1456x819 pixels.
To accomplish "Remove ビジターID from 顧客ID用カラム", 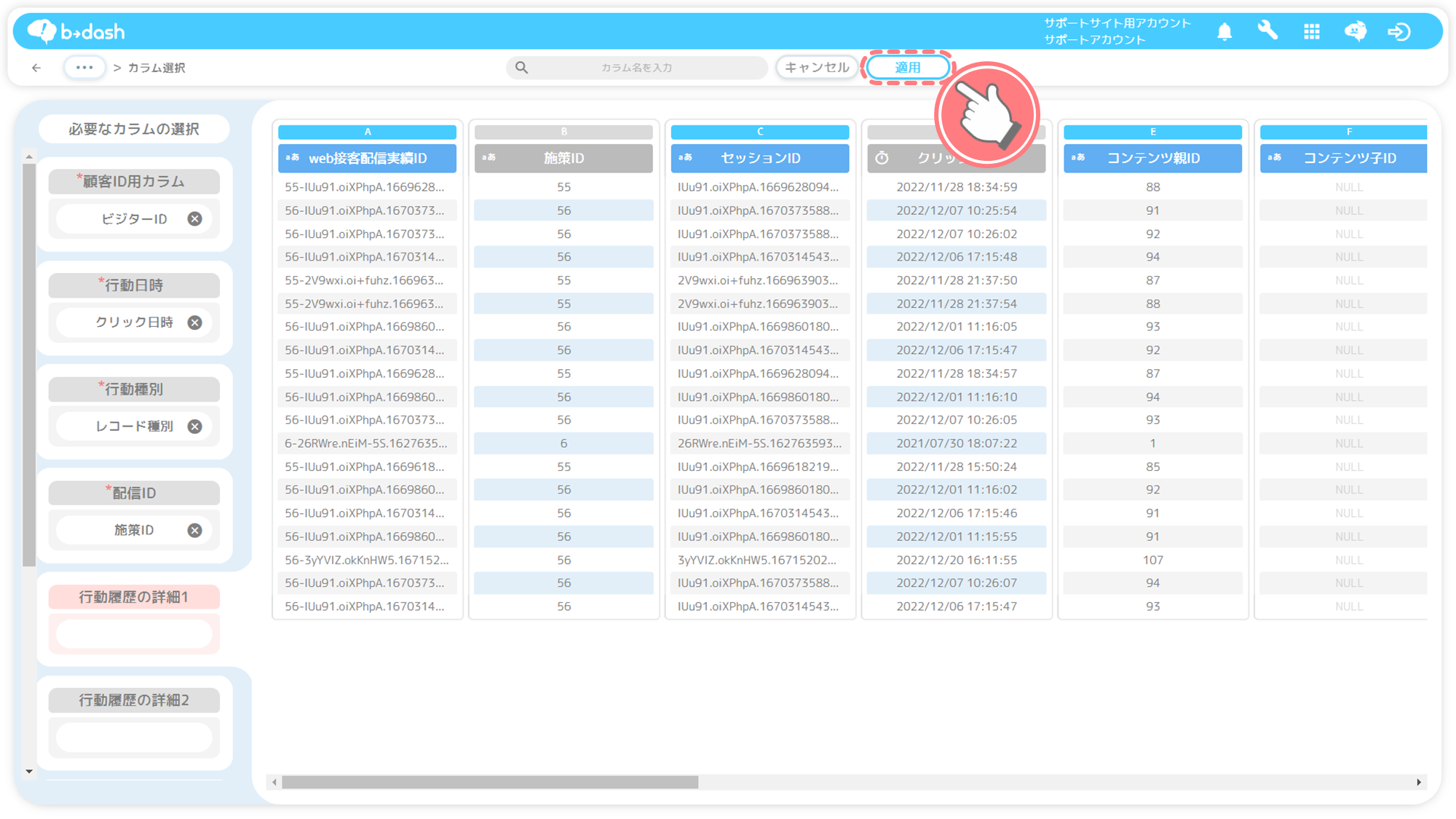I will pos(194,219).
